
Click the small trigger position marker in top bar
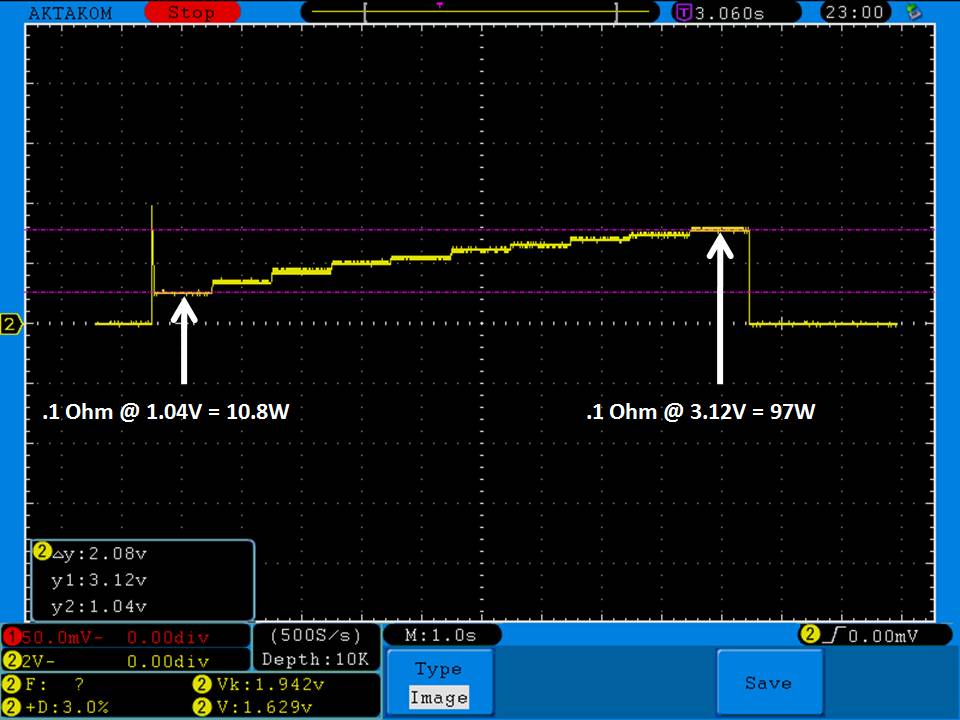click(439, 5)
